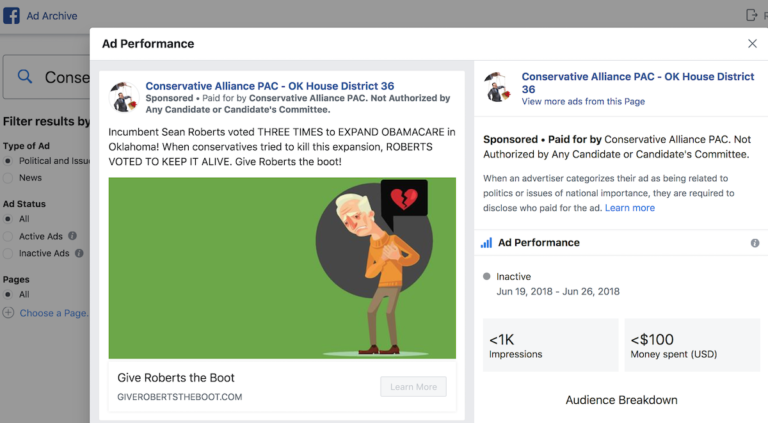Image resolution: width=768 pixels, height=423 pixels.
Task: Click the Inactive status text
Action: [x=513, y=277]
